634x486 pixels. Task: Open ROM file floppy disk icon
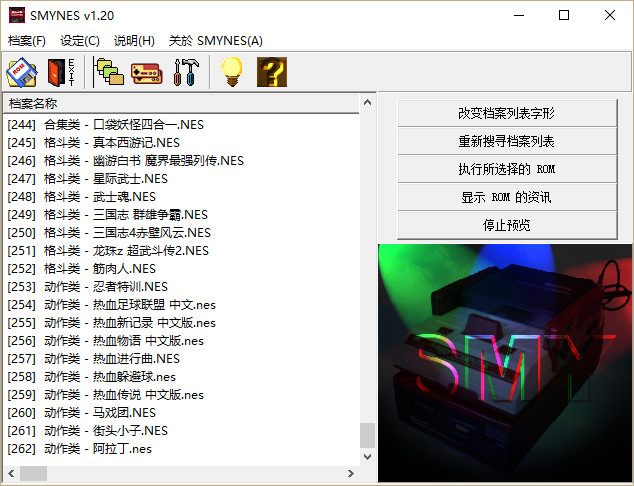22,72
